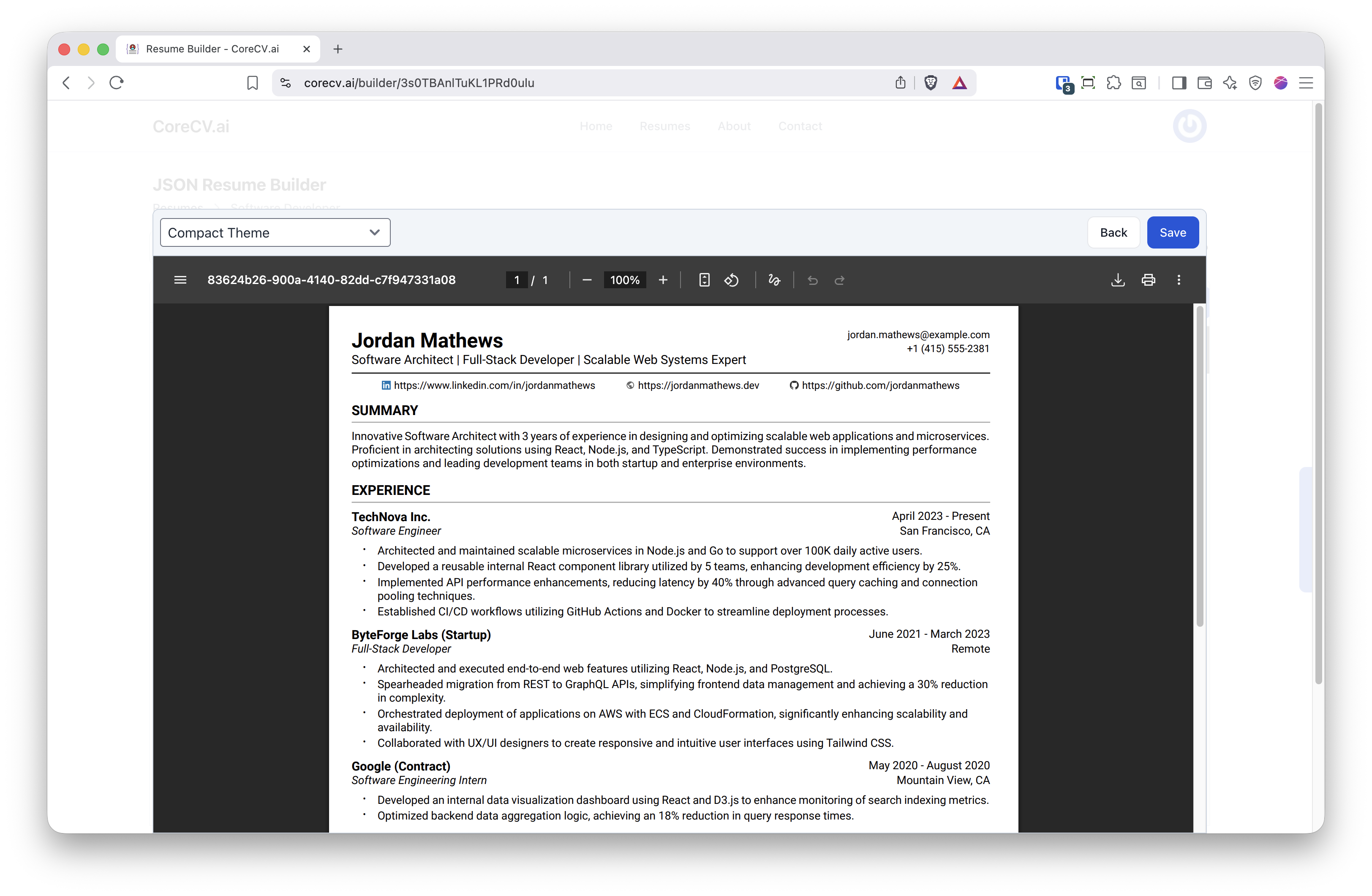Rotate the page counterclockwise

coord(732,280)
